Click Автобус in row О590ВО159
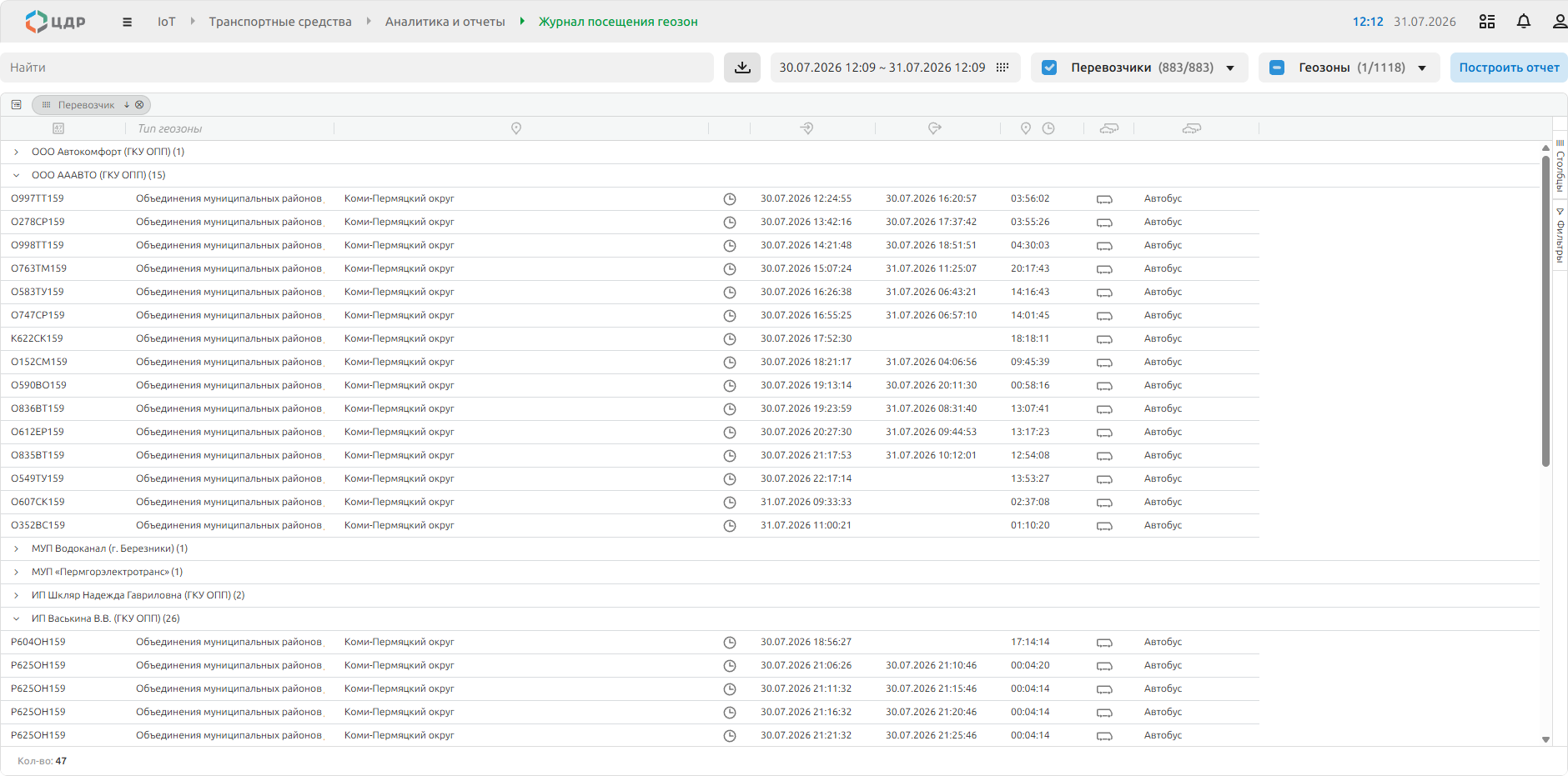1568x776 pixels. pos(1163,385)
